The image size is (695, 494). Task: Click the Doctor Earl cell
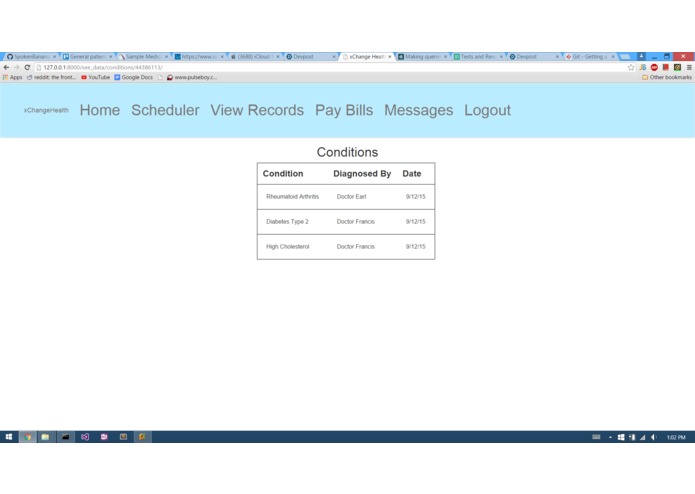[351, 197]
